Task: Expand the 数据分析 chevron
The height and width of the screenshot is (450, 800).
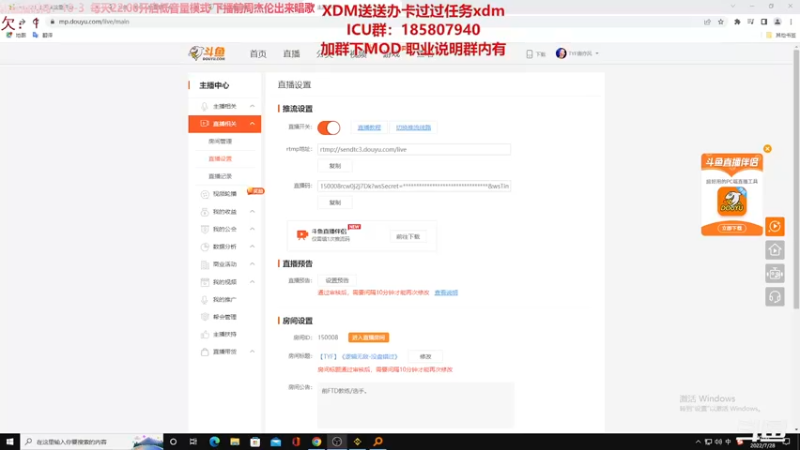Action: click(252, 246)
